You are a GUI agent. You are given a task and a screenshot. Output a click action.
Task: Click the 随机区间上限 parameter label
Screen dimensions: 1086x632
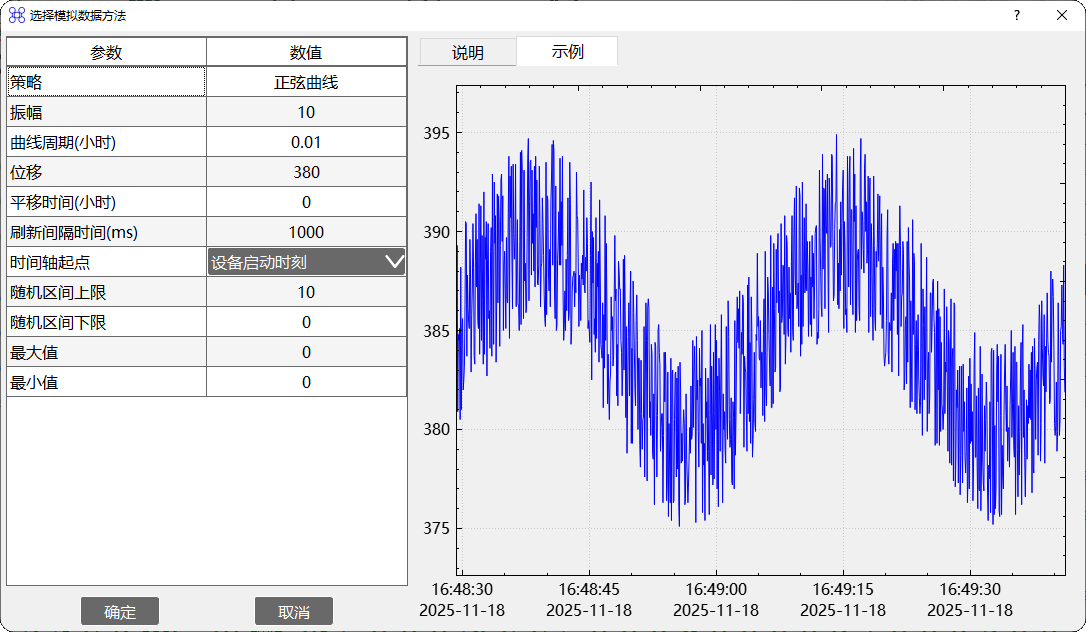click(58, 292)
